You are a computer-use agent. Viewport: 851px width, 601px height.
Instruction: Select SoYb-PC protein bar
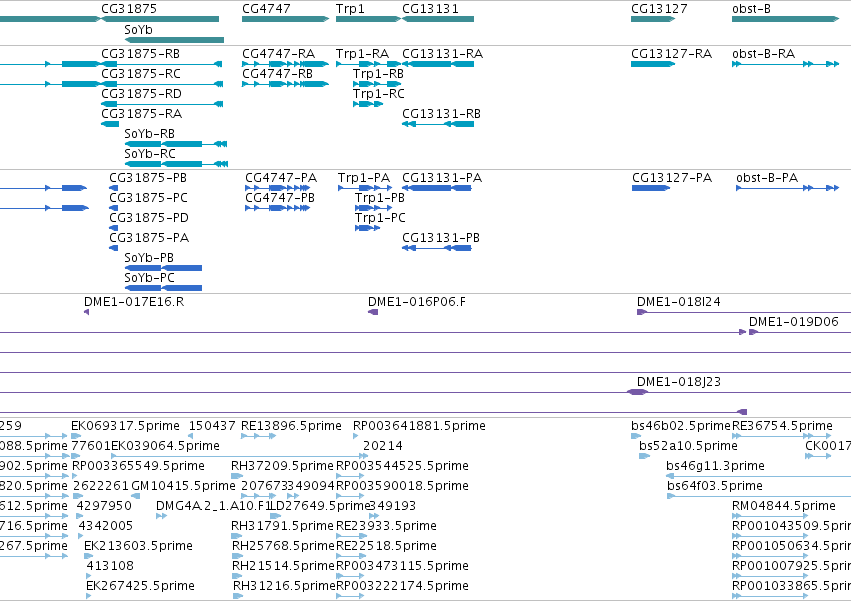click(x=163, y=288)
